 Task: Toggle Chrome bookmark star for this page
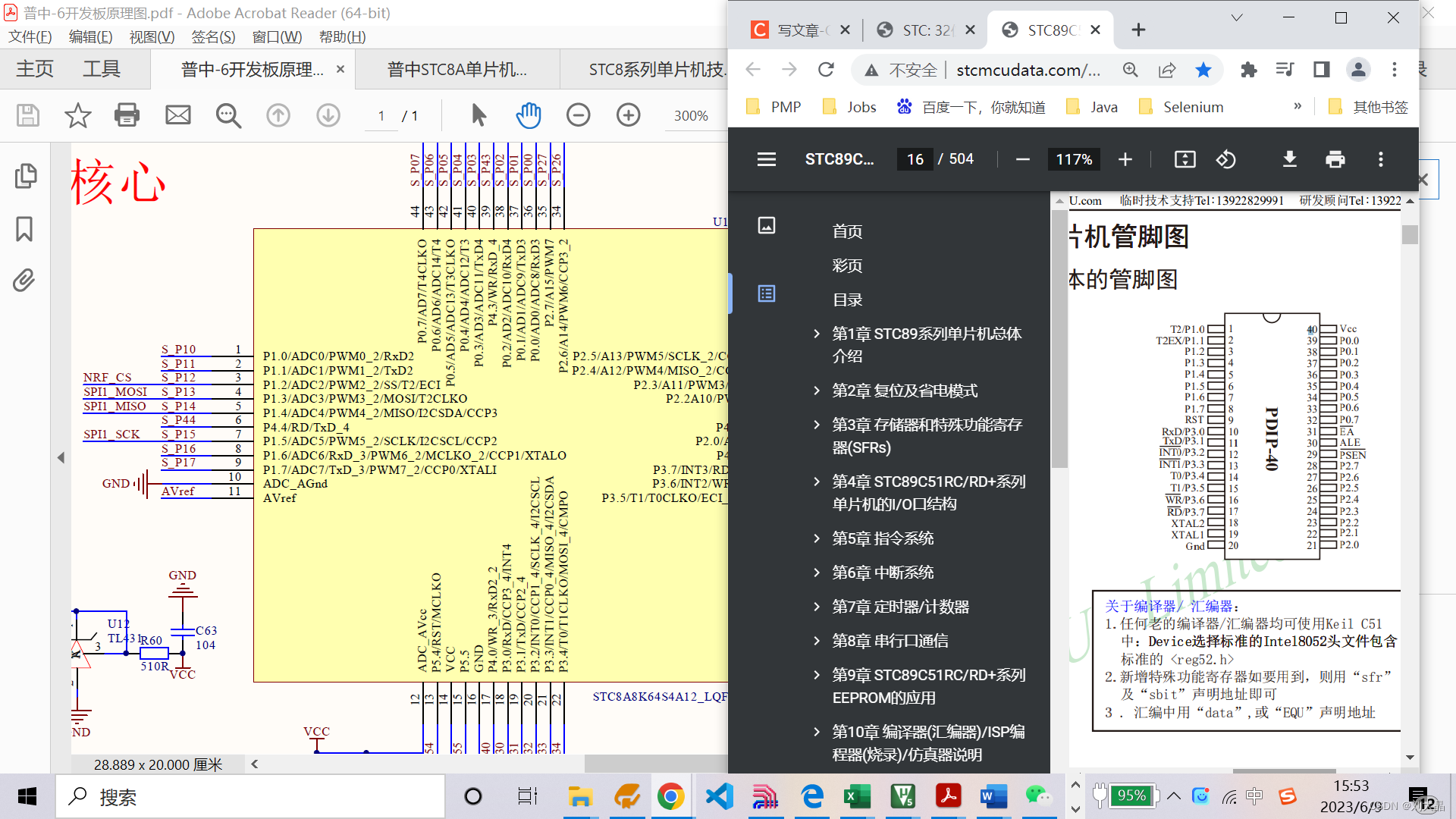click(x=1203, y=70)
